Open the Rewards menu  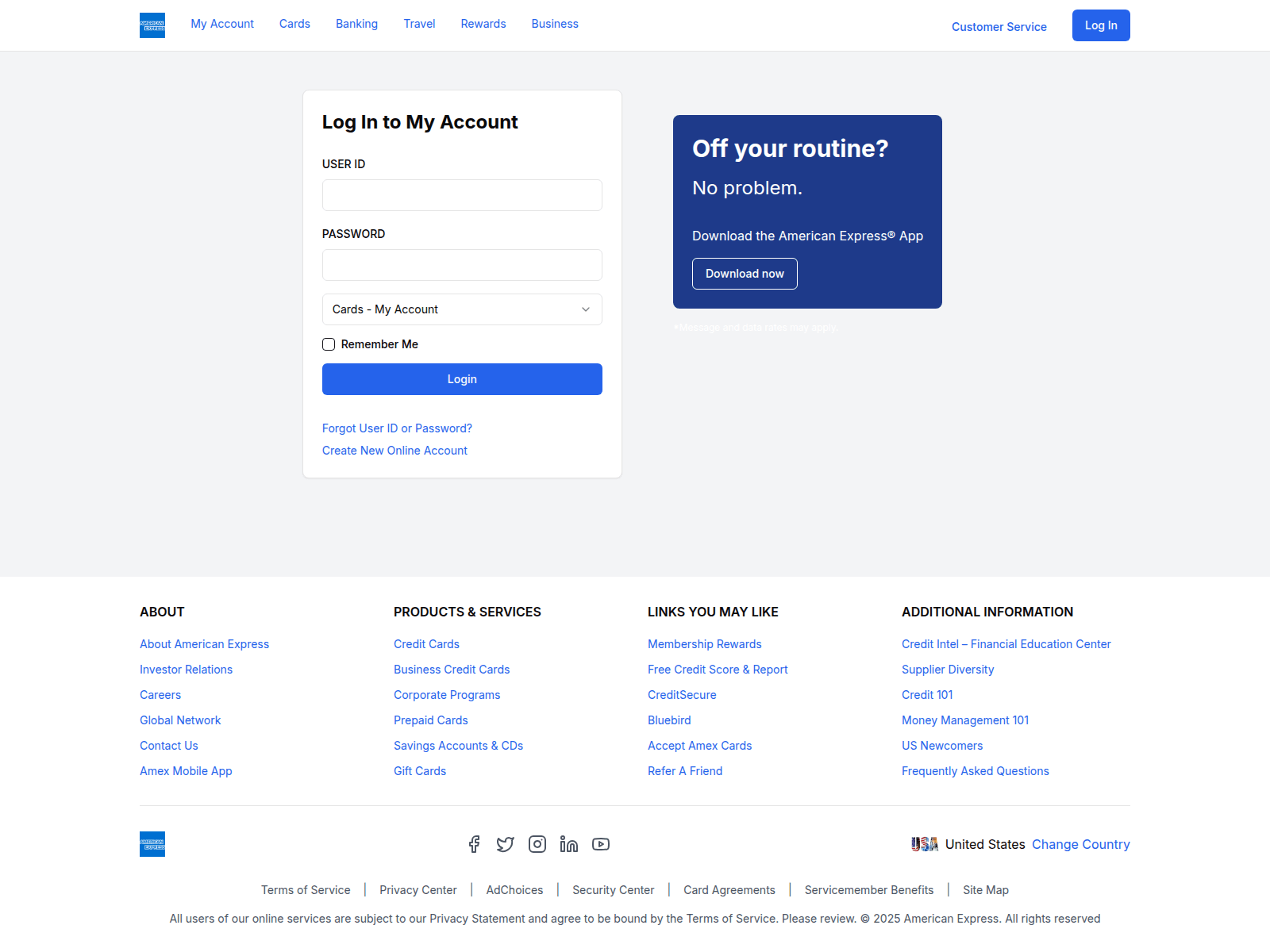pos(483,24)
